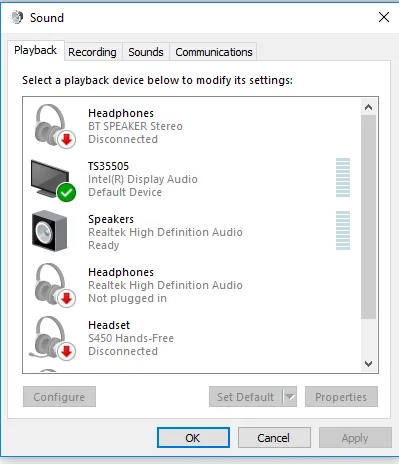399x464 pixels.
Task: Select the S450 Hands-Free headset icon
Action: coord(53,338)
